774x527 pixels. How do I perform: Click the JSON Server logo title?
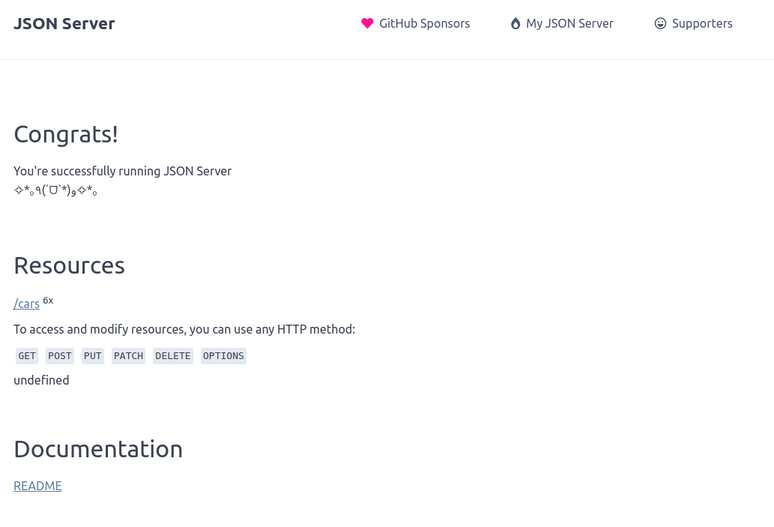click(x=64, y=23)
